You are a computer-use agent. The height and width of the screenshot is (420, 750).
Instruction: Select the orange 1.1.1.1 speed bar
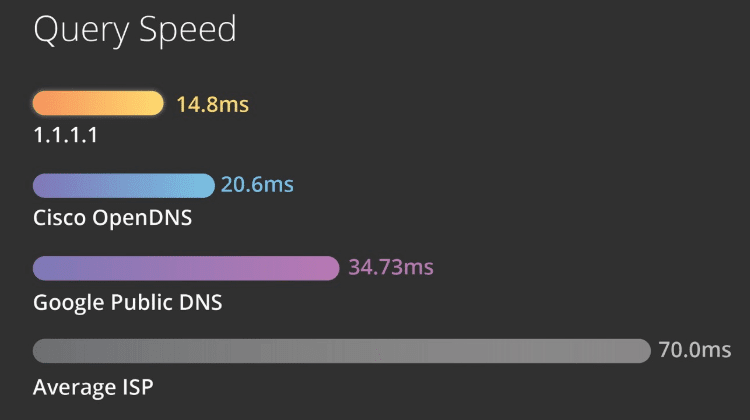tap(98, 103)
